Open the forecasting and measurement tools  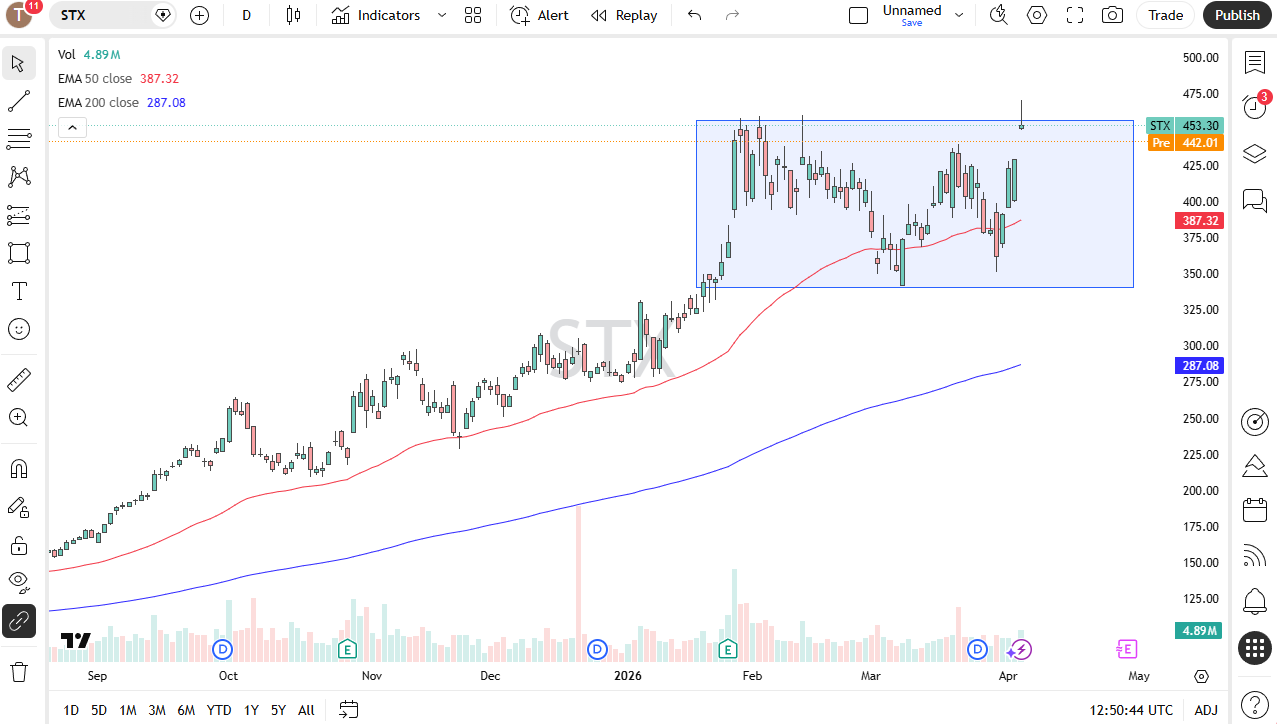click(x=18, y=215)
